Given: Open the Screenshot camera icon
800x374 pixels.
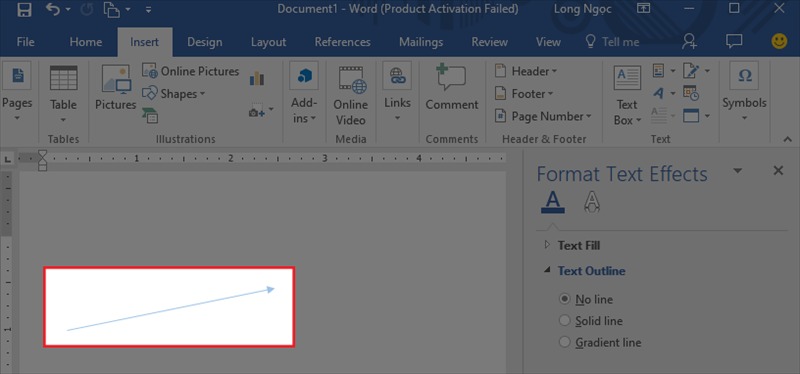Looking at the screenshot, I should coord(257,111).
